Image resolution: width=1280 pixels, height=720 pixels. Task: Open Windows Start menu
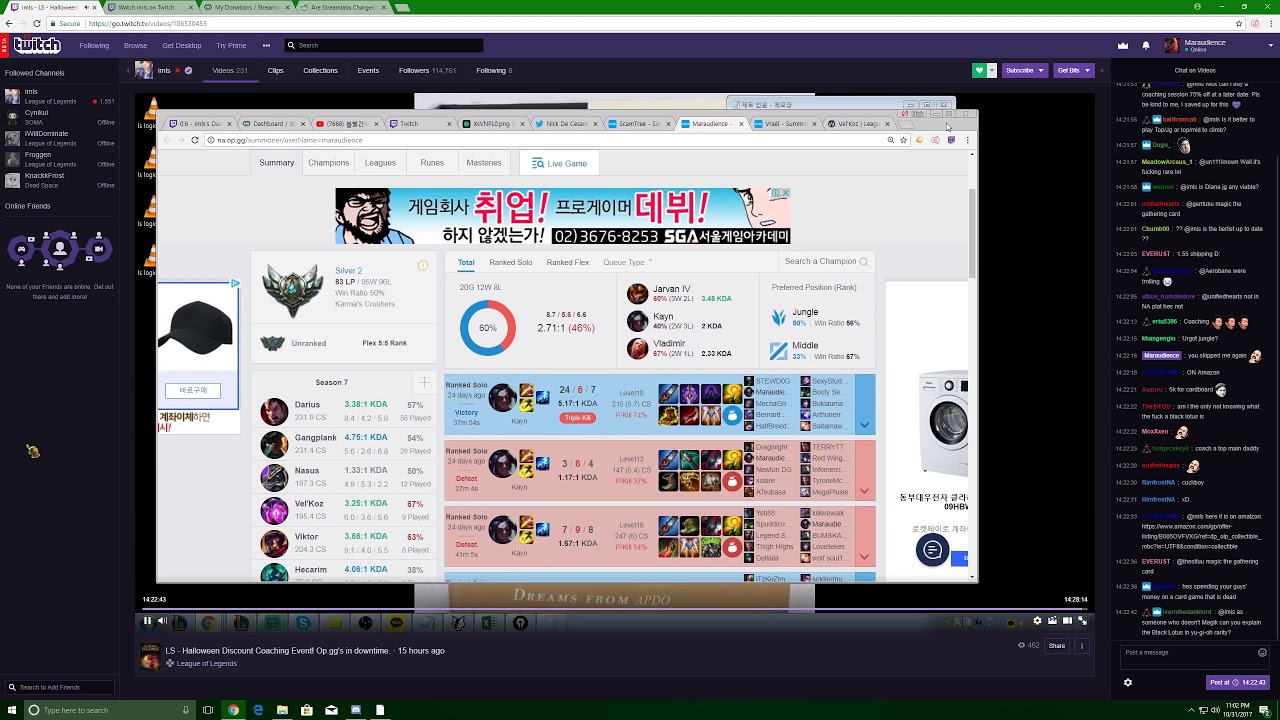click(x=10, y=710)
